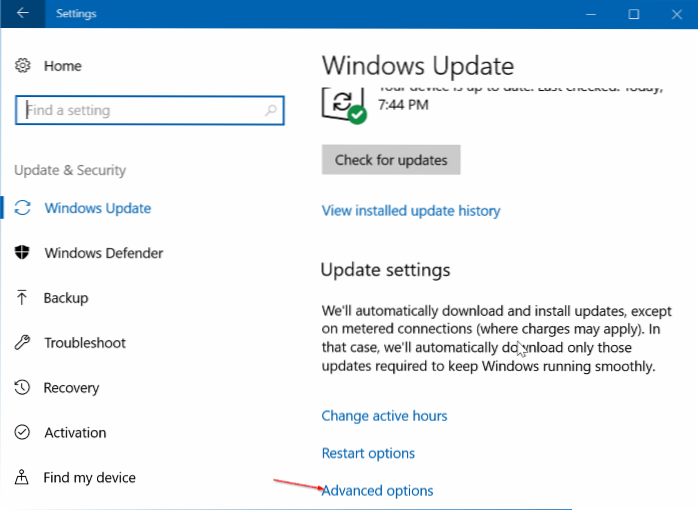Open the Restart options link

(368, 453)
